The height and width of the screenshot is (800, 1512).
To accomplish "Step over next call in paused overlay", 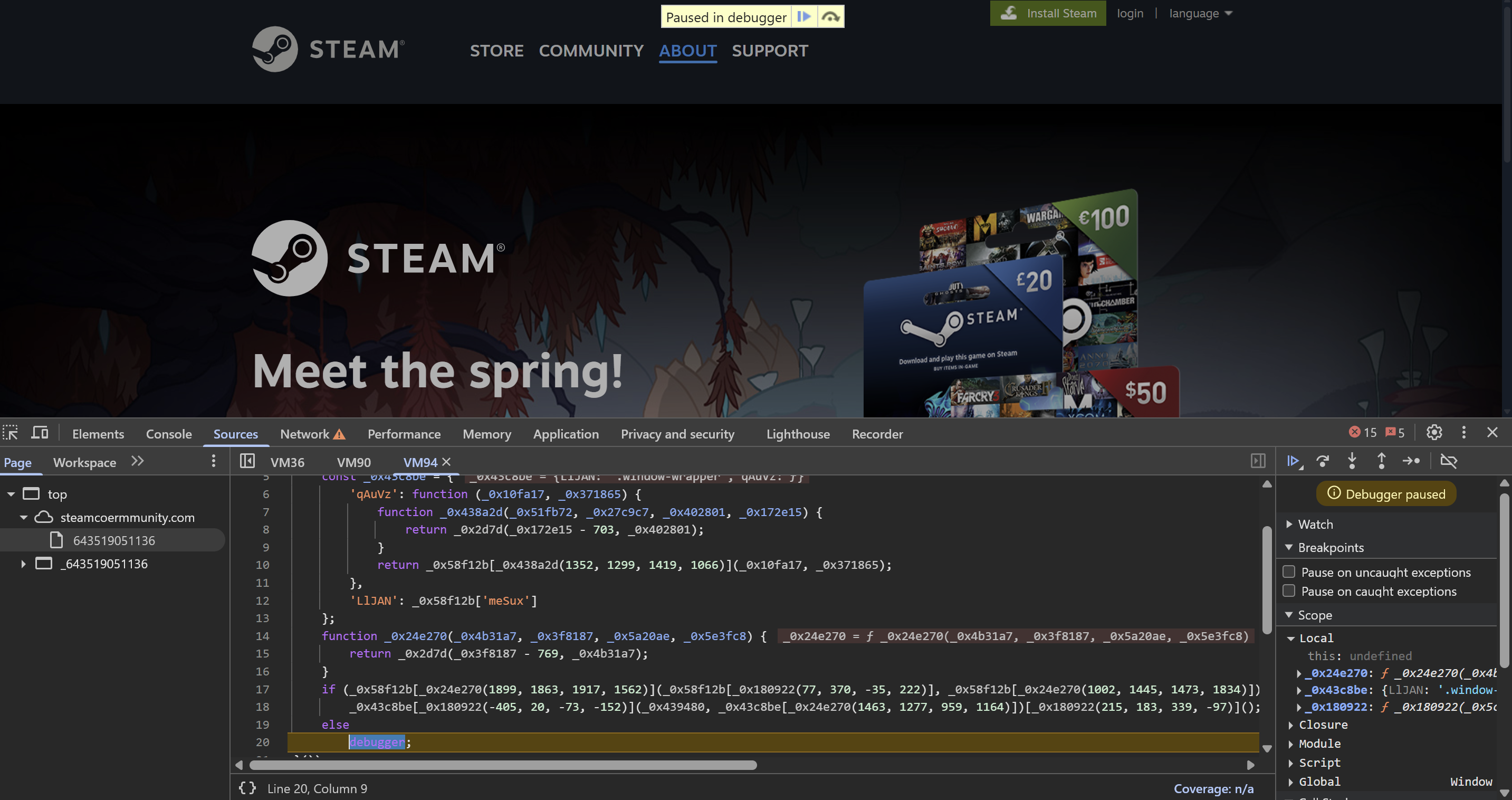I will pos(830,17).
